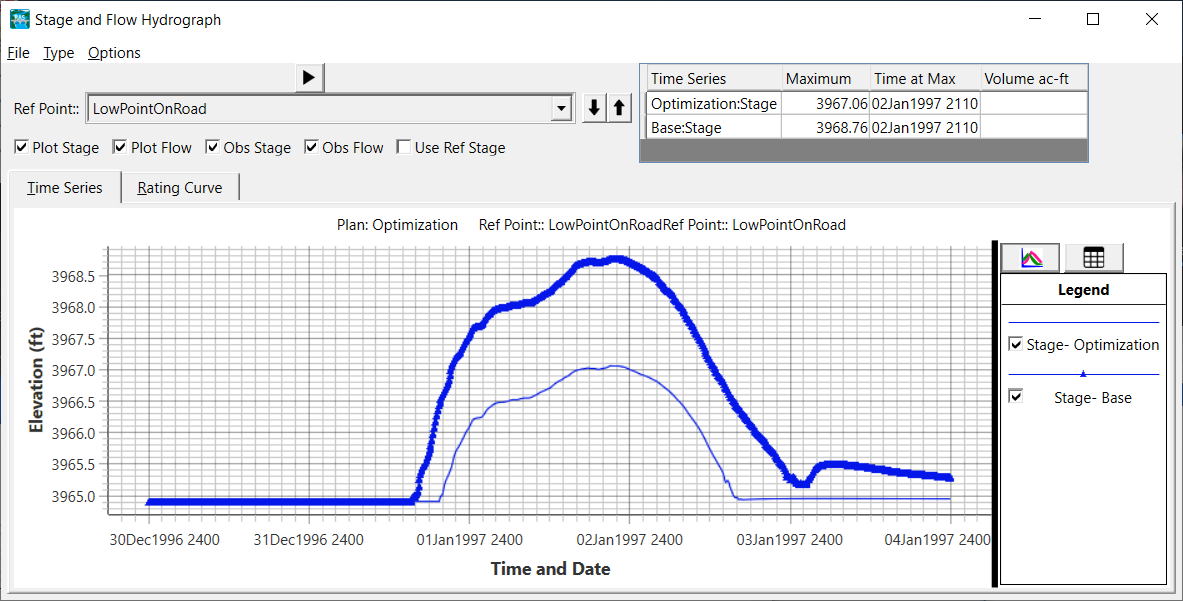Screen dimensions: 1183x601
Task: Click the down arrow next reference point button
Action: (x=594, y=108)
